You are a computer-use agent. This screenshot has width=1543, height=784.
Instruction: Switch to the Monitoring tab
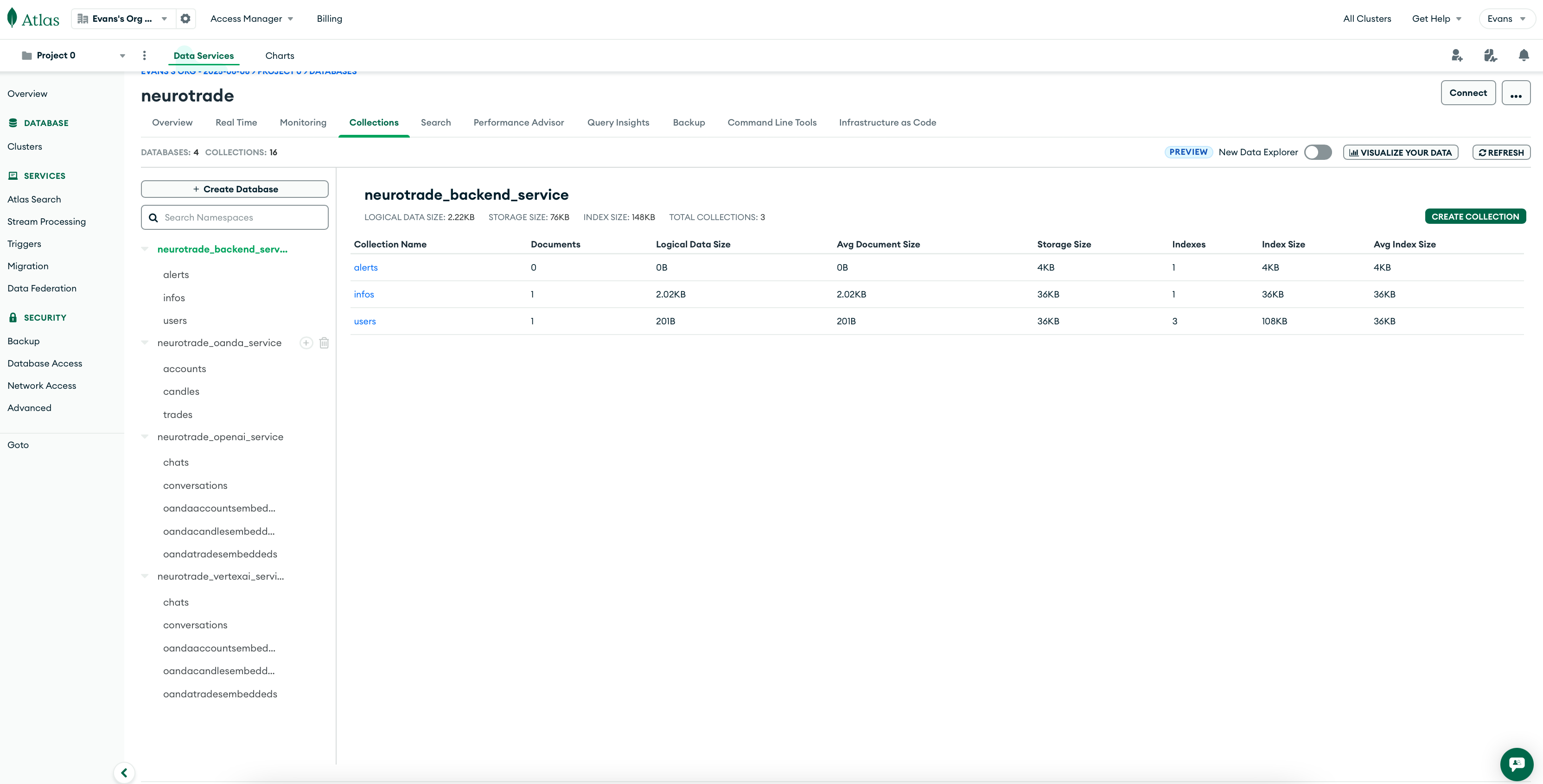[303, 123]
